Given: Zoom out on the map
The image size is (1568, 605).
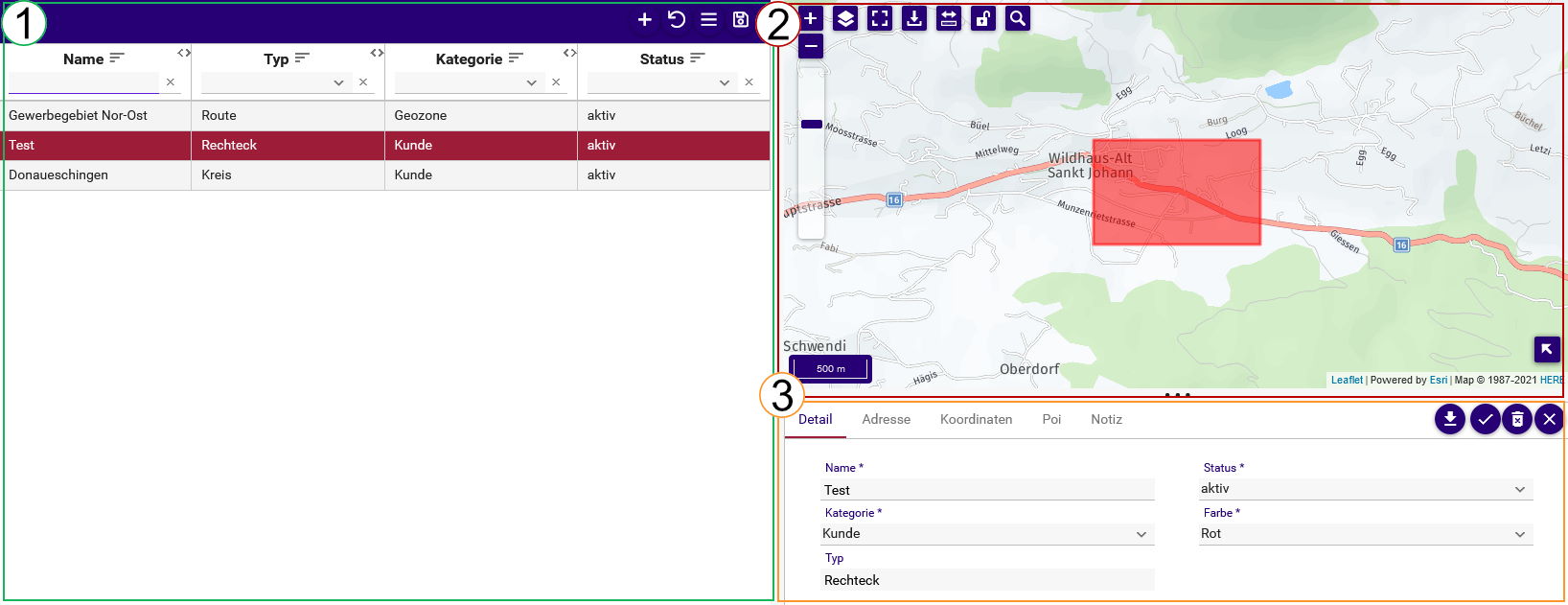Looking at the screenshot, I should point(811,45).
